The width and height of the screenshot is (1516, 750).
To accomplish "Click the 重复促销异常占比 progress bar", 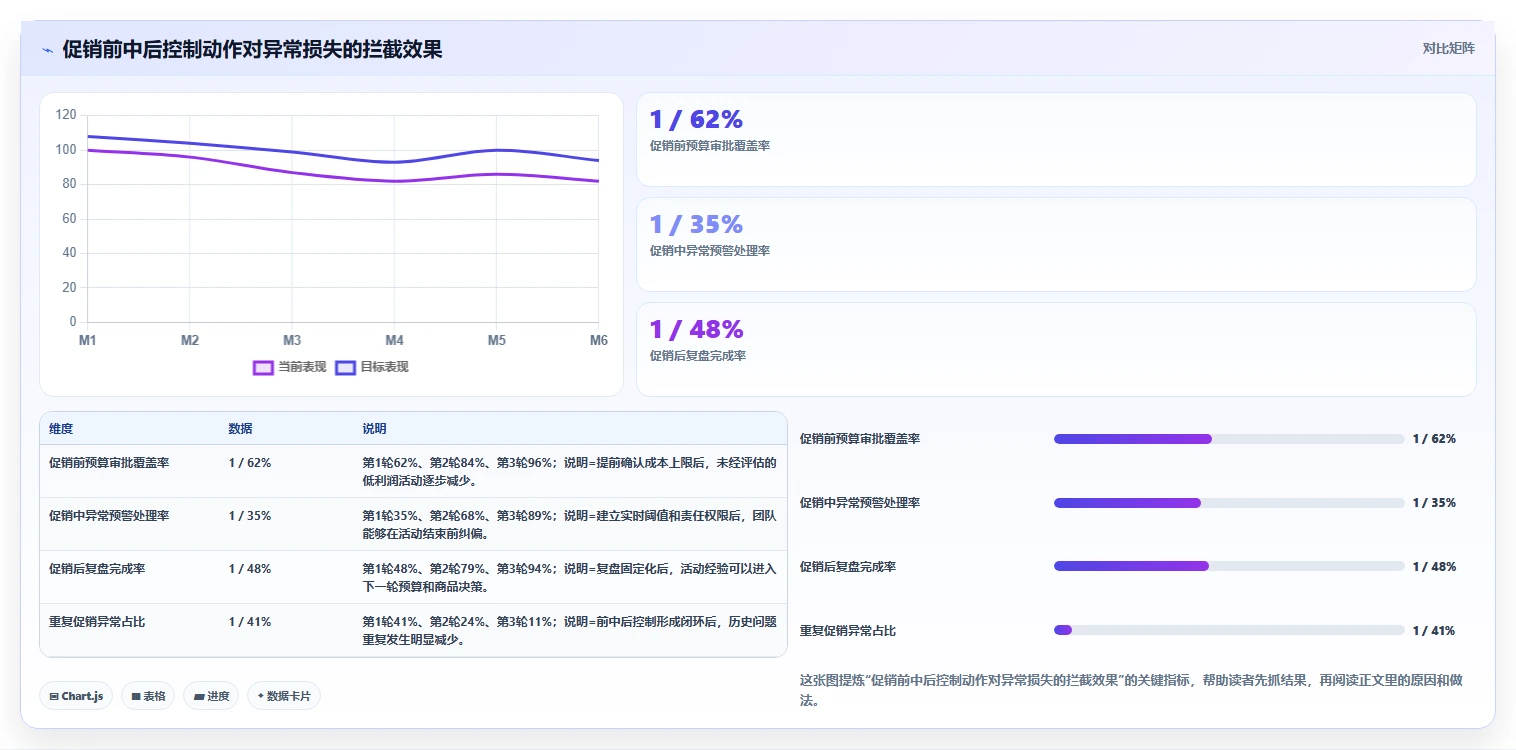I will coord(1229,630).
